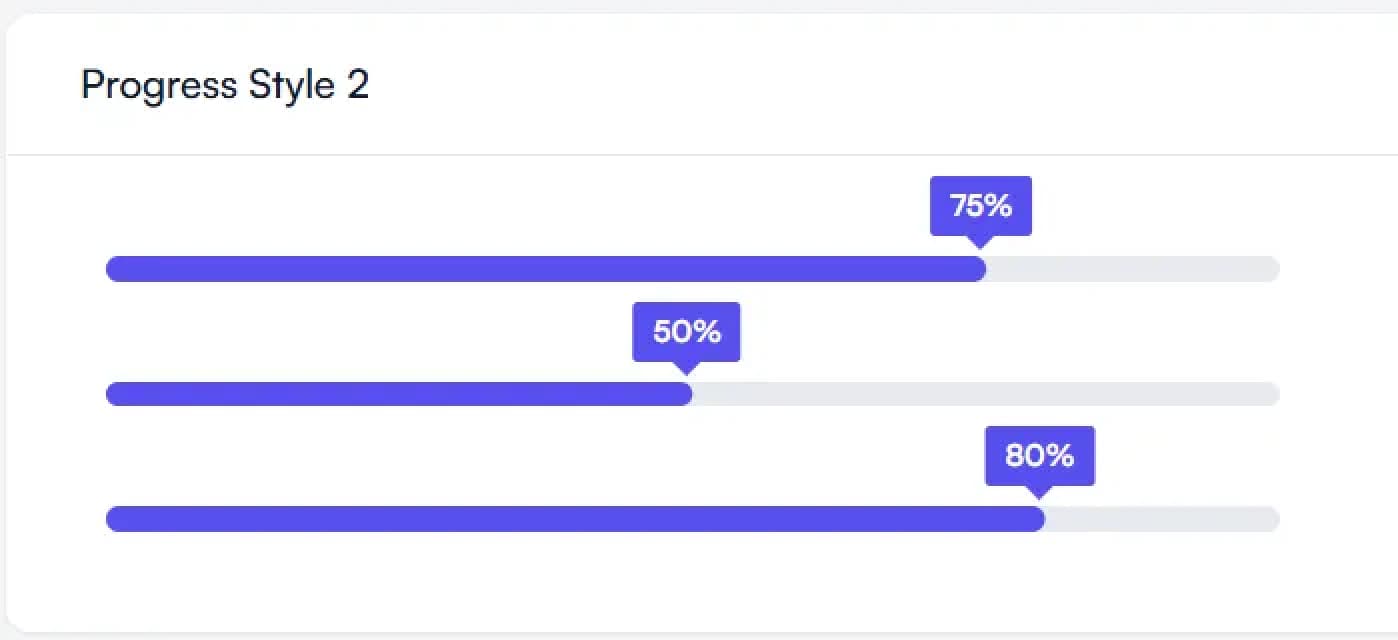Image resolution: width=1398 pixels, height=640 pixels.
Task: Click the gray end cap of the 80% track
Action: click(x=1271, y=519)
